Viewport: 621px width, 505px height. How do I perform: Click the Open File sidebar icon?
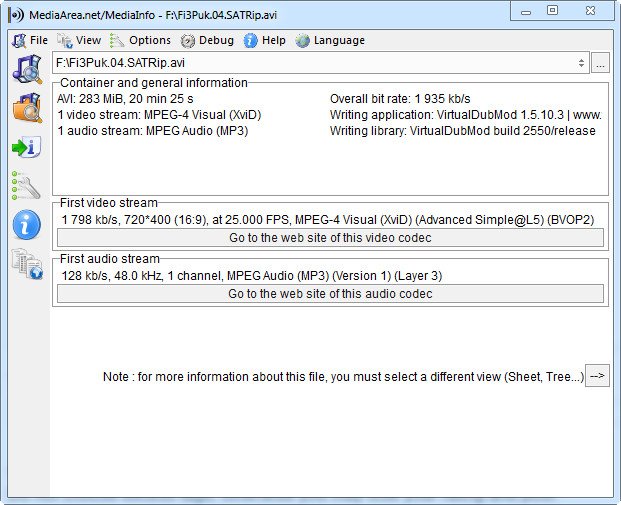26,69
